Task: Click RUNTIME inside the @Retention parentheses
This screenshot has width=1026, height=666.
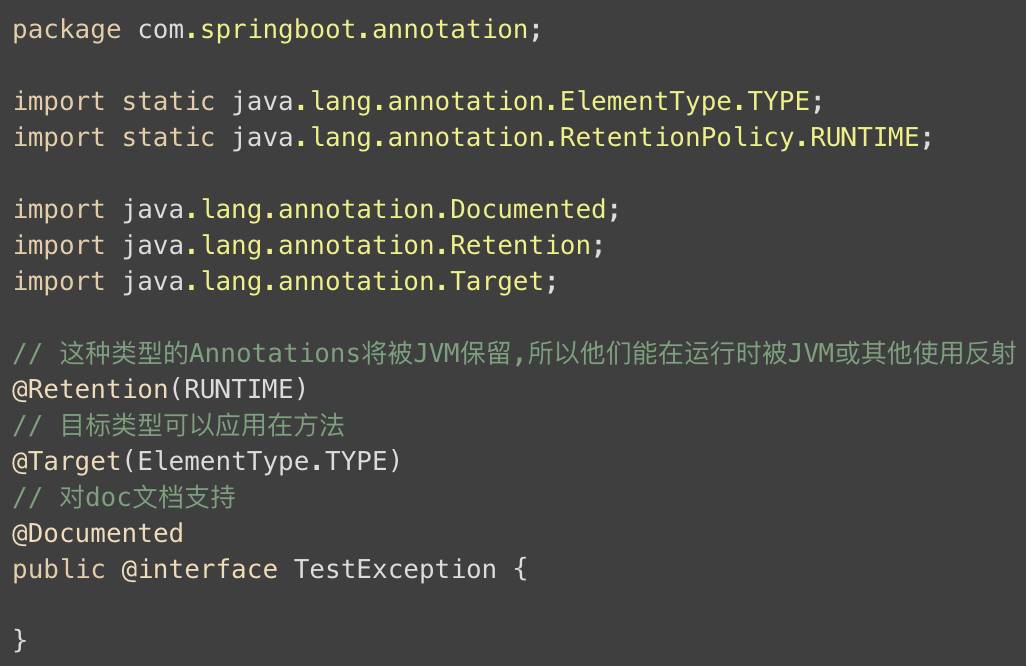Action: [x=239, y=390]
